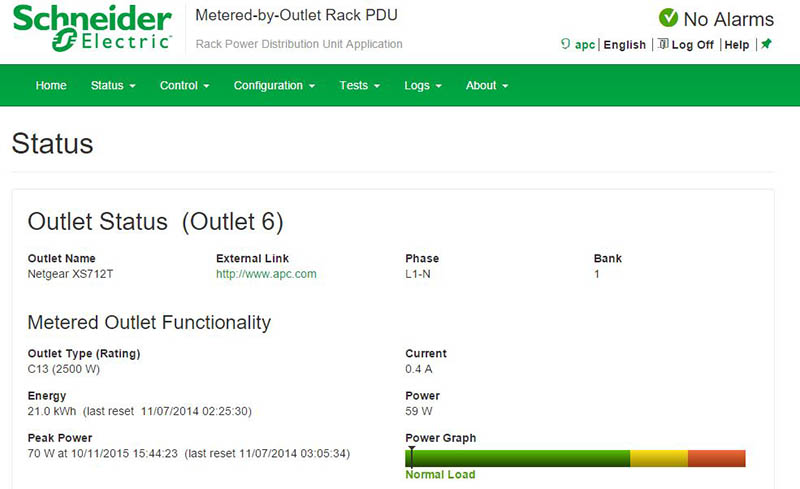Click the Log Off door icon

click(663, 44)
